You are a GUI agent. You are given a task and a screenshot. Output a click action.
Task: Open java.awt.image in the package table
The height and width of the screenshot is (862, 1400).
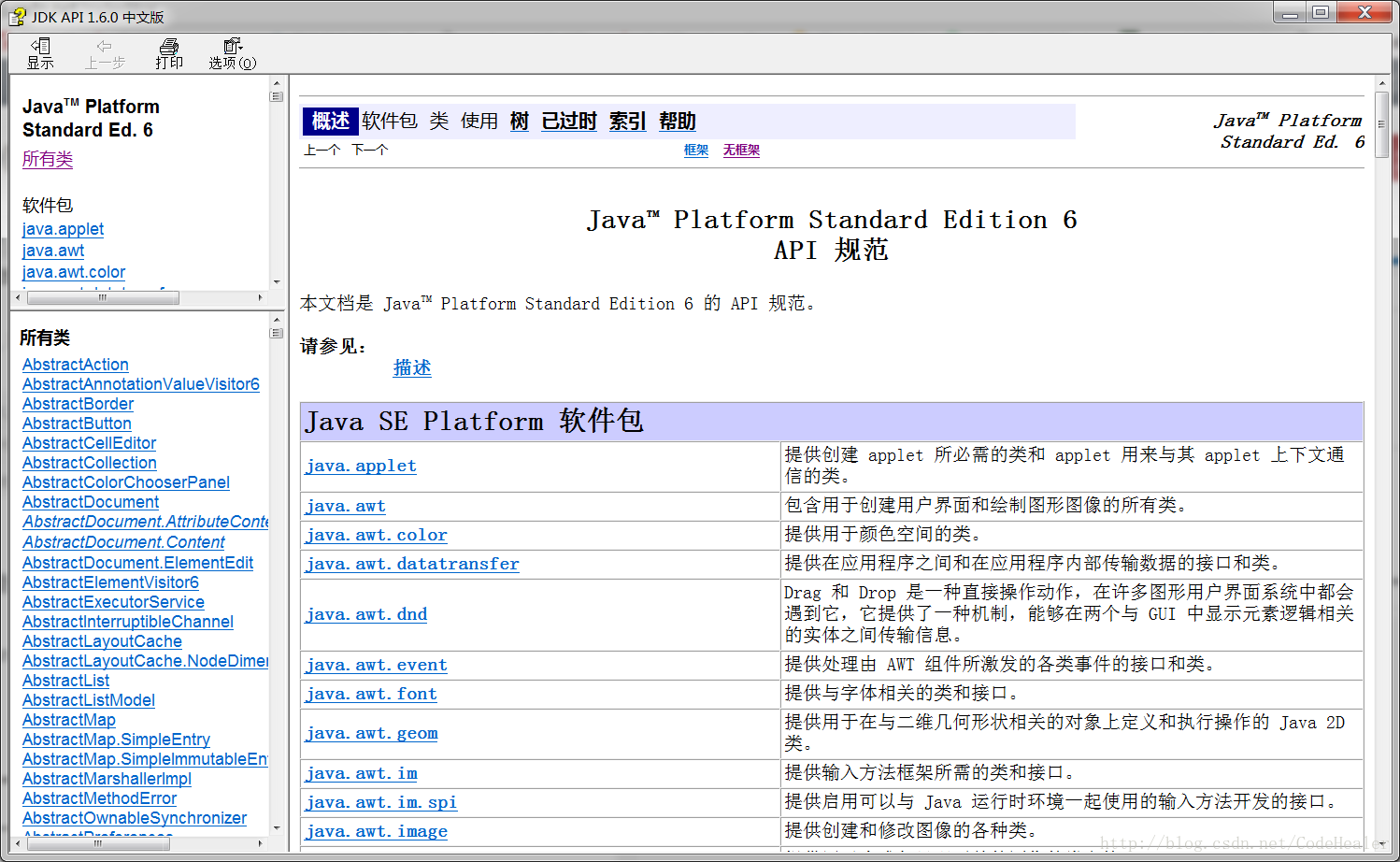click(x=377, y=831)
